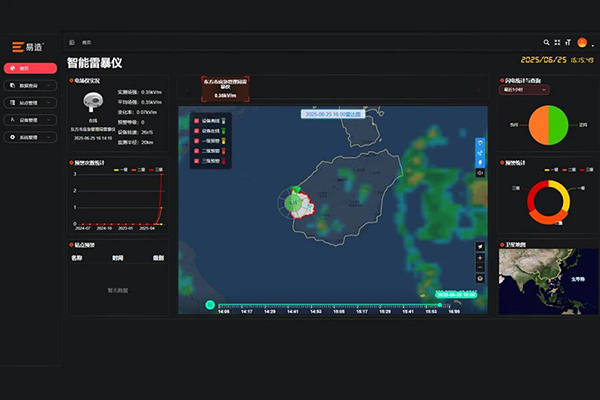Expand the small arrow beside the avatar
Viewport: 600px width, 400px height.
pos(593,46)
